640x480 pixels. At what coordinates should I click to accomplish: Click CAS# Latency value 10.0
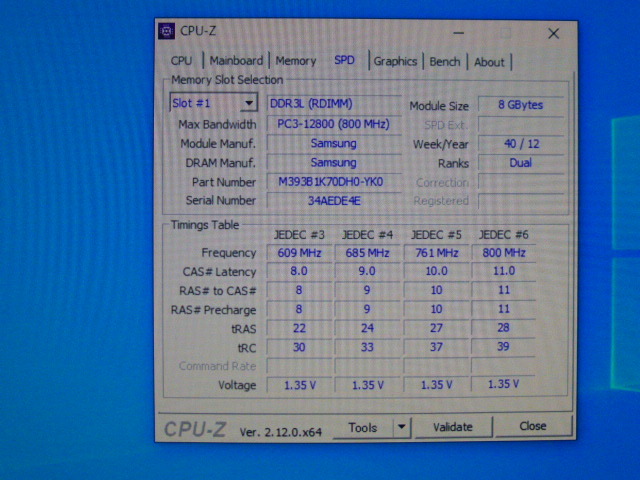[x=436, y=271]
